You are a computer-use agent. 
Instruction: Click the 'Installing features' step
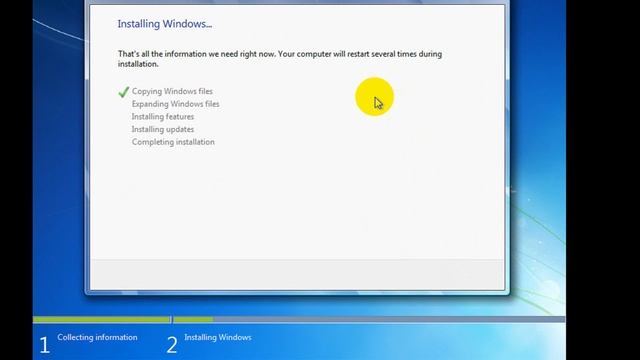162,116
